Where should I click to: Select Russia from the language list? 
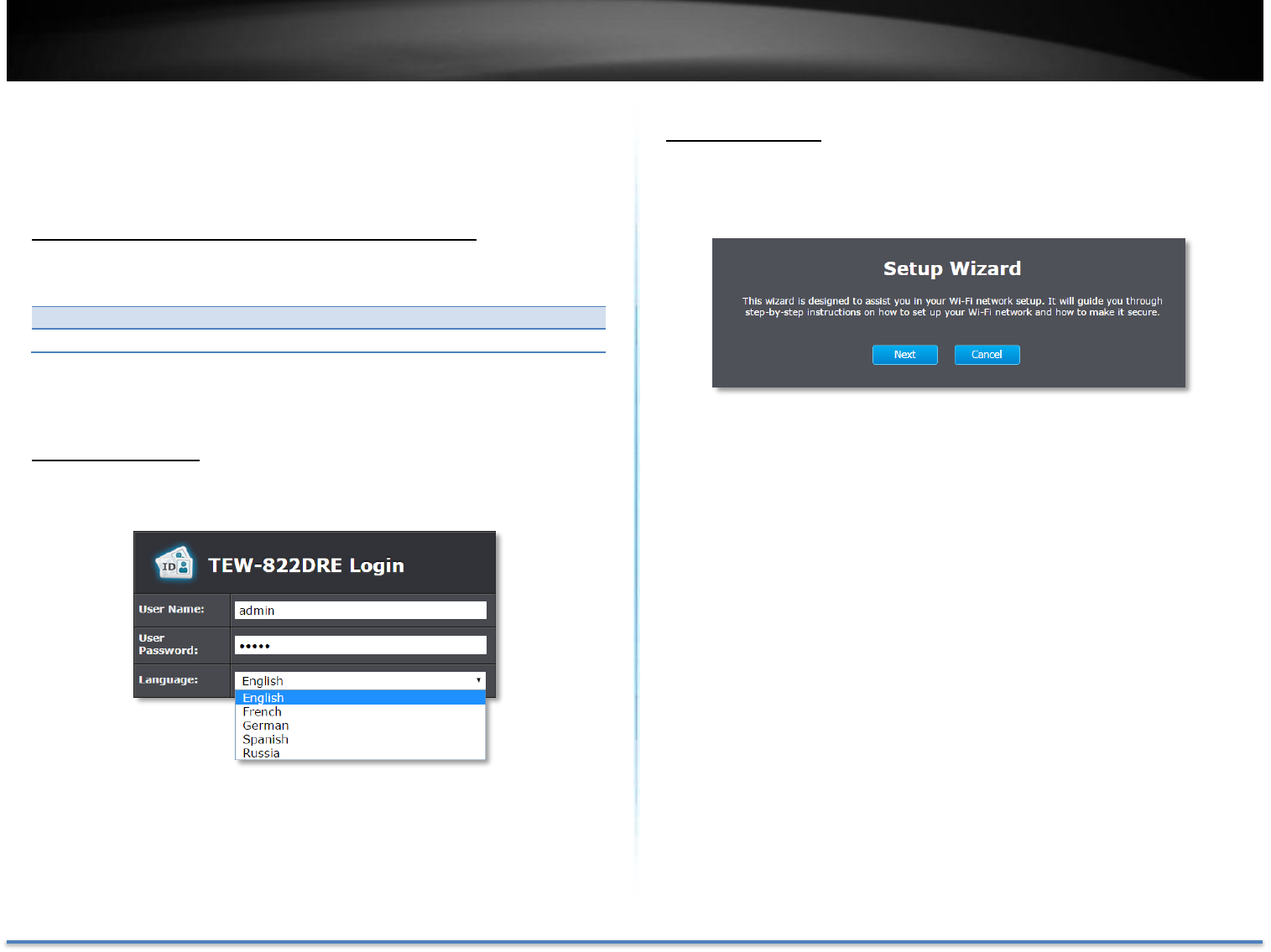(360, 753)
